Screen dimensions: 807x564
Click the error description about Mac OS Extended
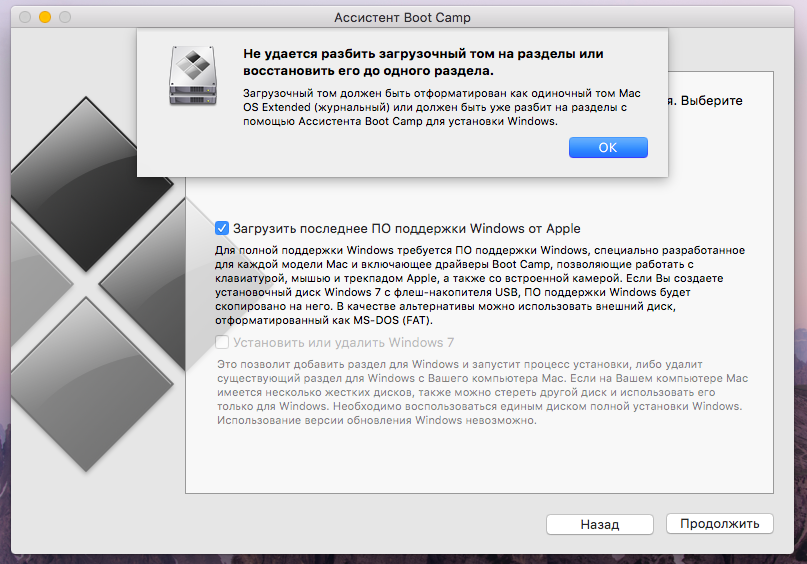click(x=442, y=107)
